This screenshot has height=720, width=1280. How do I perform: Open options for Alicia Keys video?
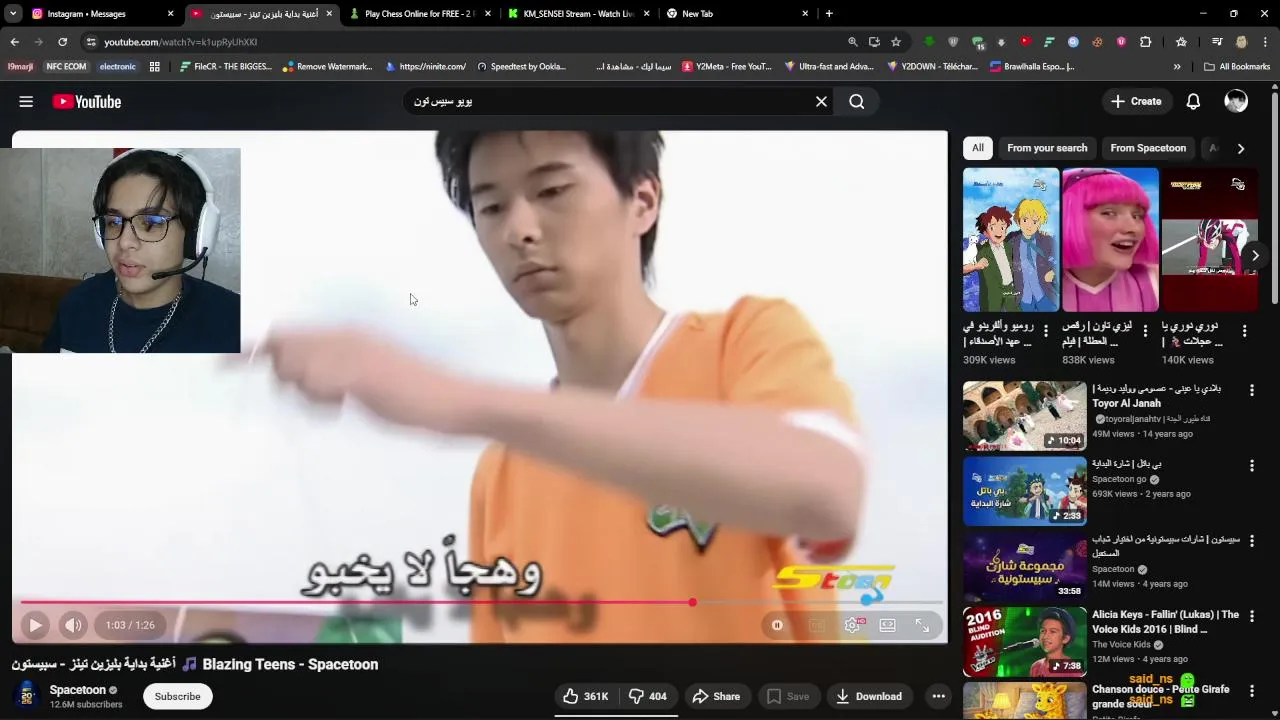coord(1251,615)
